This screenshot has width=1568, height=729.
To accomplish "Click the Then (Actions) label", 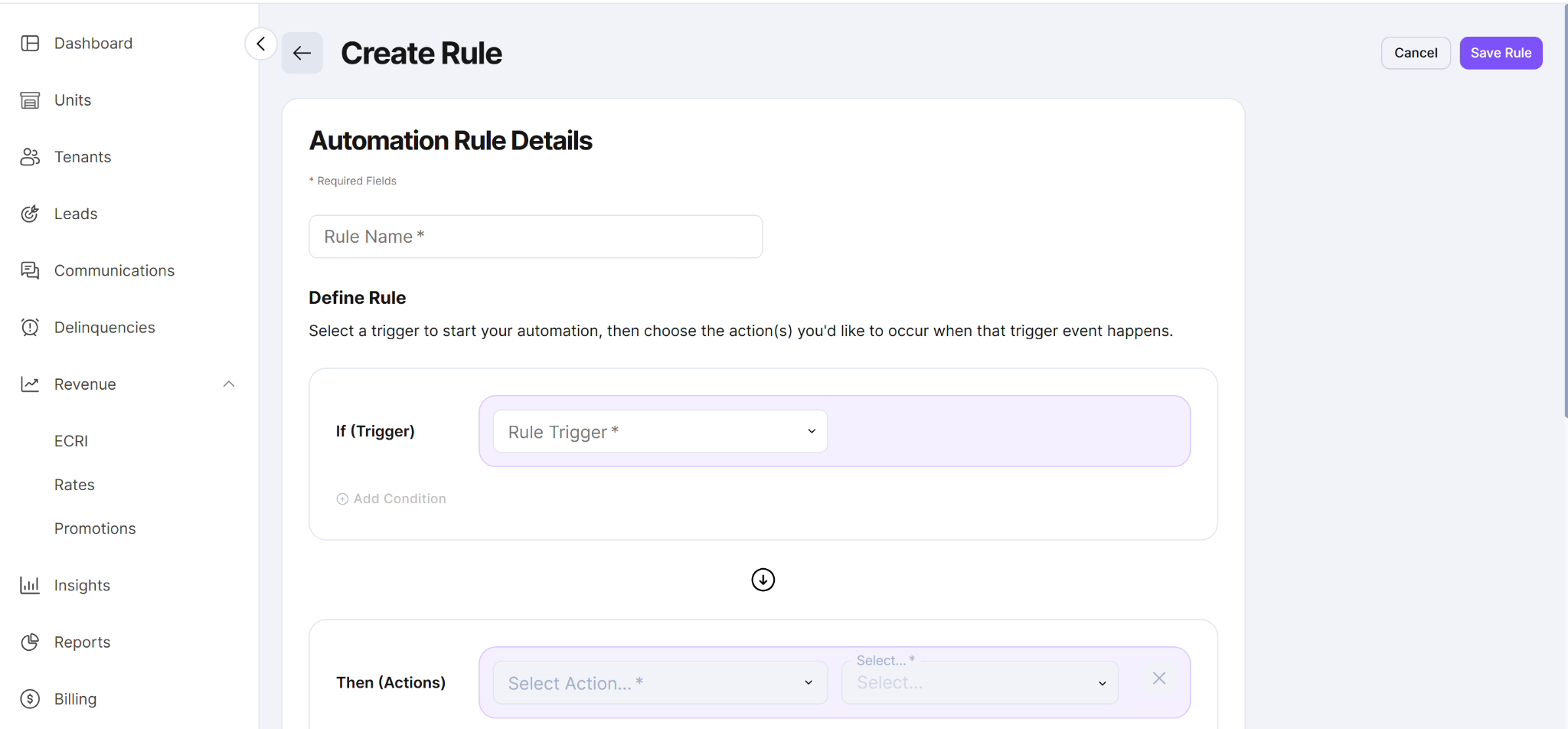I will (x=390, y=682).
